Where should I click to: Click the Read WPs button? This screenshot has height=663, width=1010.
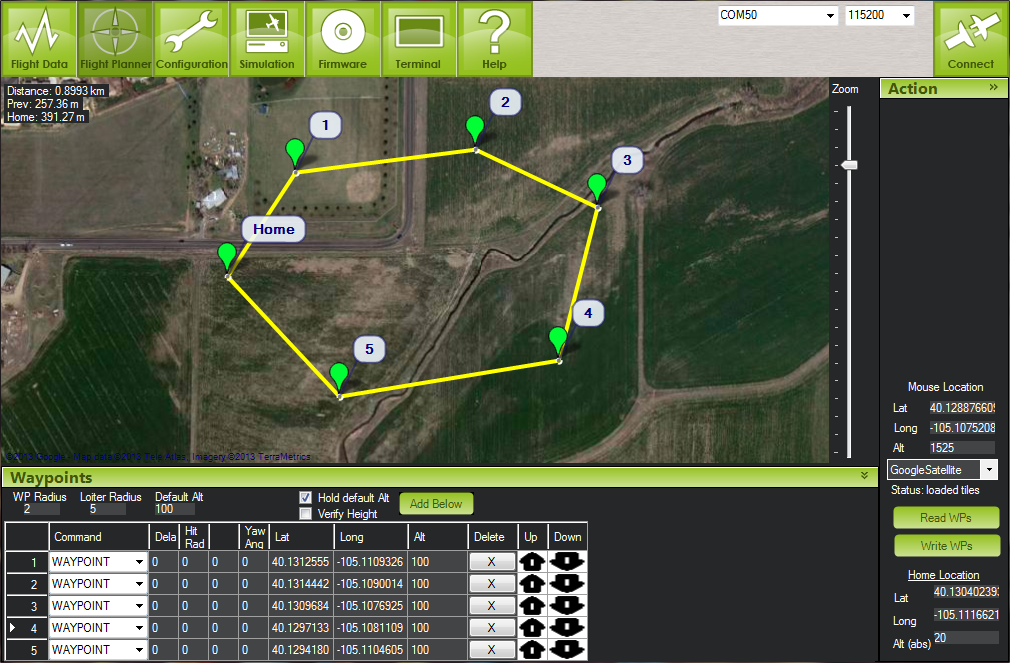tap(946, 517)
